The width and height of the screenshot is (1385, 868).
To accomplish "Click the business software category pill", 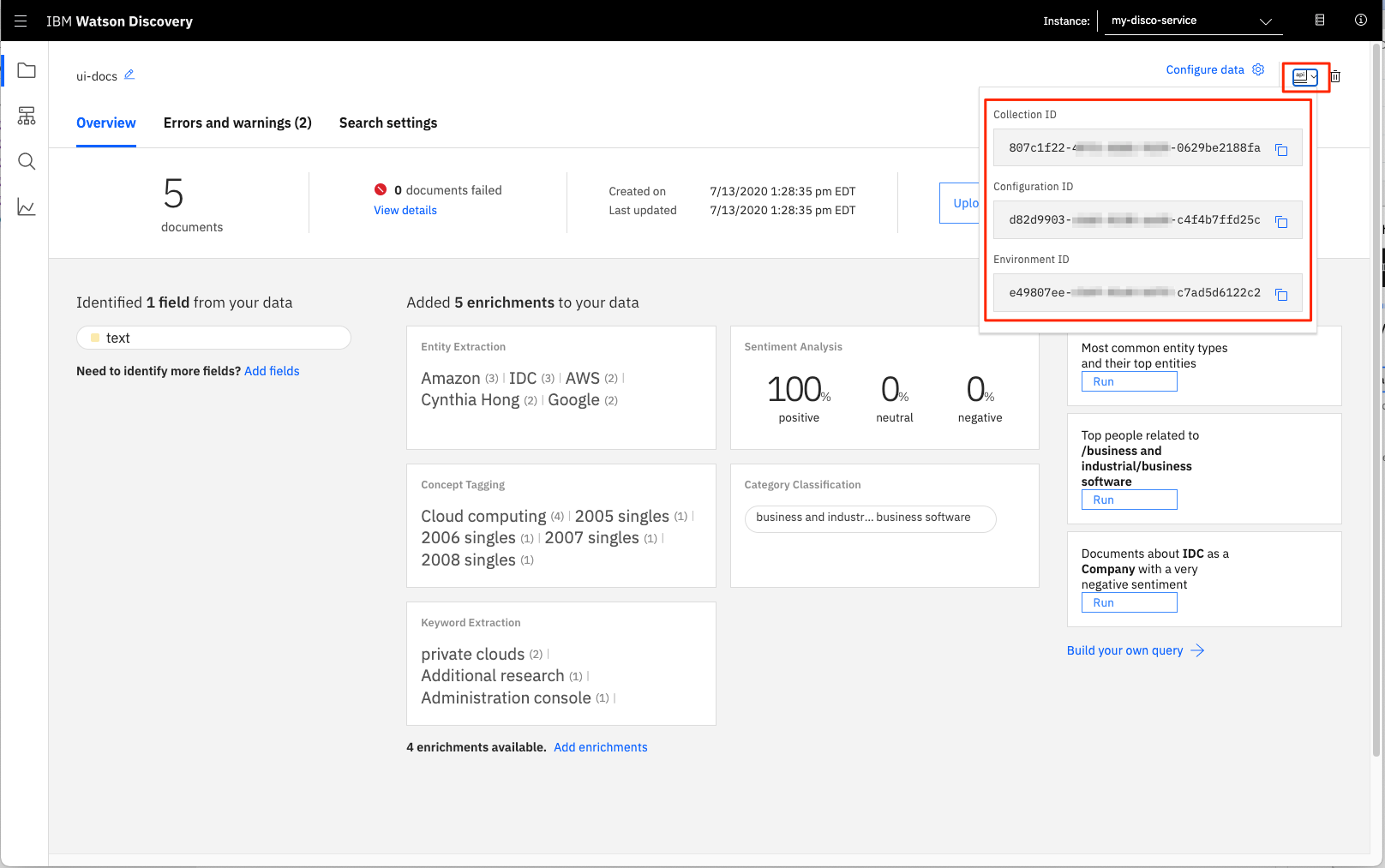I will click(x=870, y=518).
